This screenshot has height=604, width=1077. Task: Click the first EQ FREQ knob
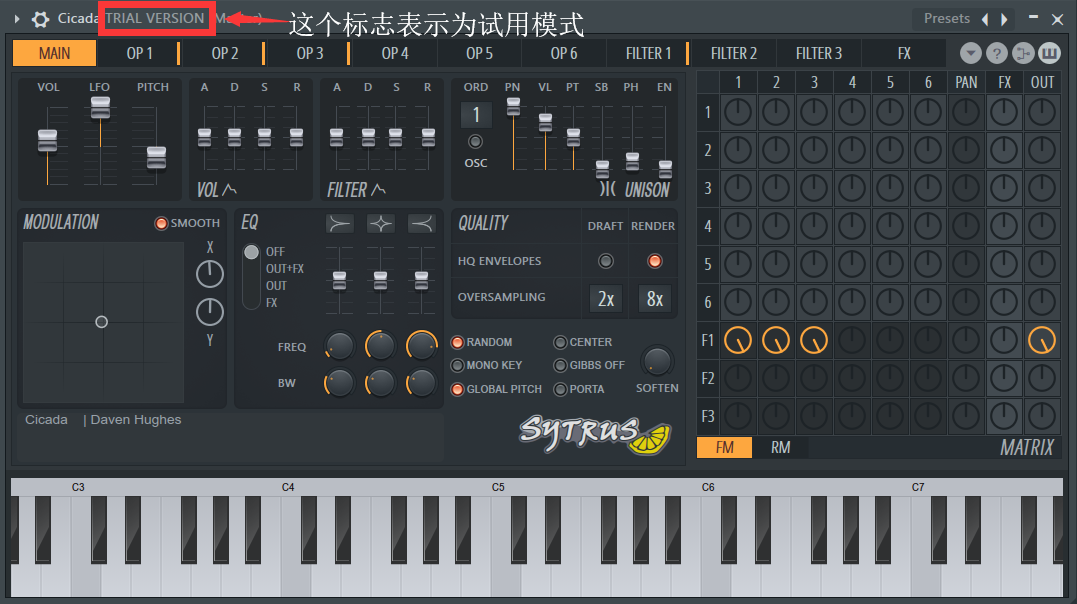(339, 346)
